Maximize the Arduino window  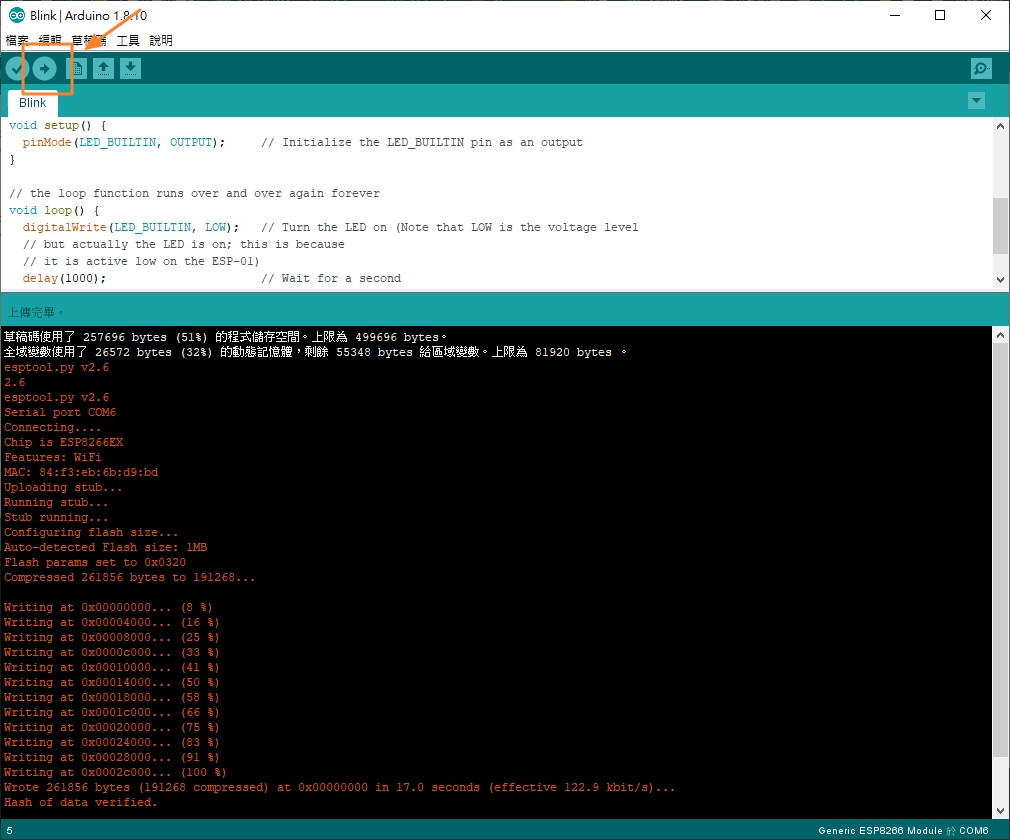coord(940,15)
